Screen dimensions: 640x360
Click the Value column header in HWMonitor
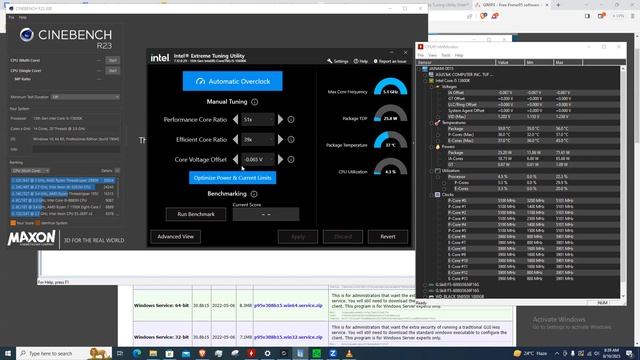(510, 62)
